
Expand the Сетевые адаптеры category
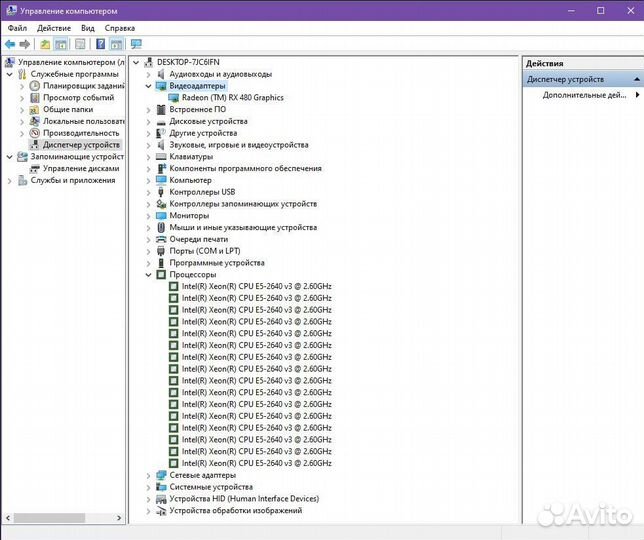[x=149, y=475]
